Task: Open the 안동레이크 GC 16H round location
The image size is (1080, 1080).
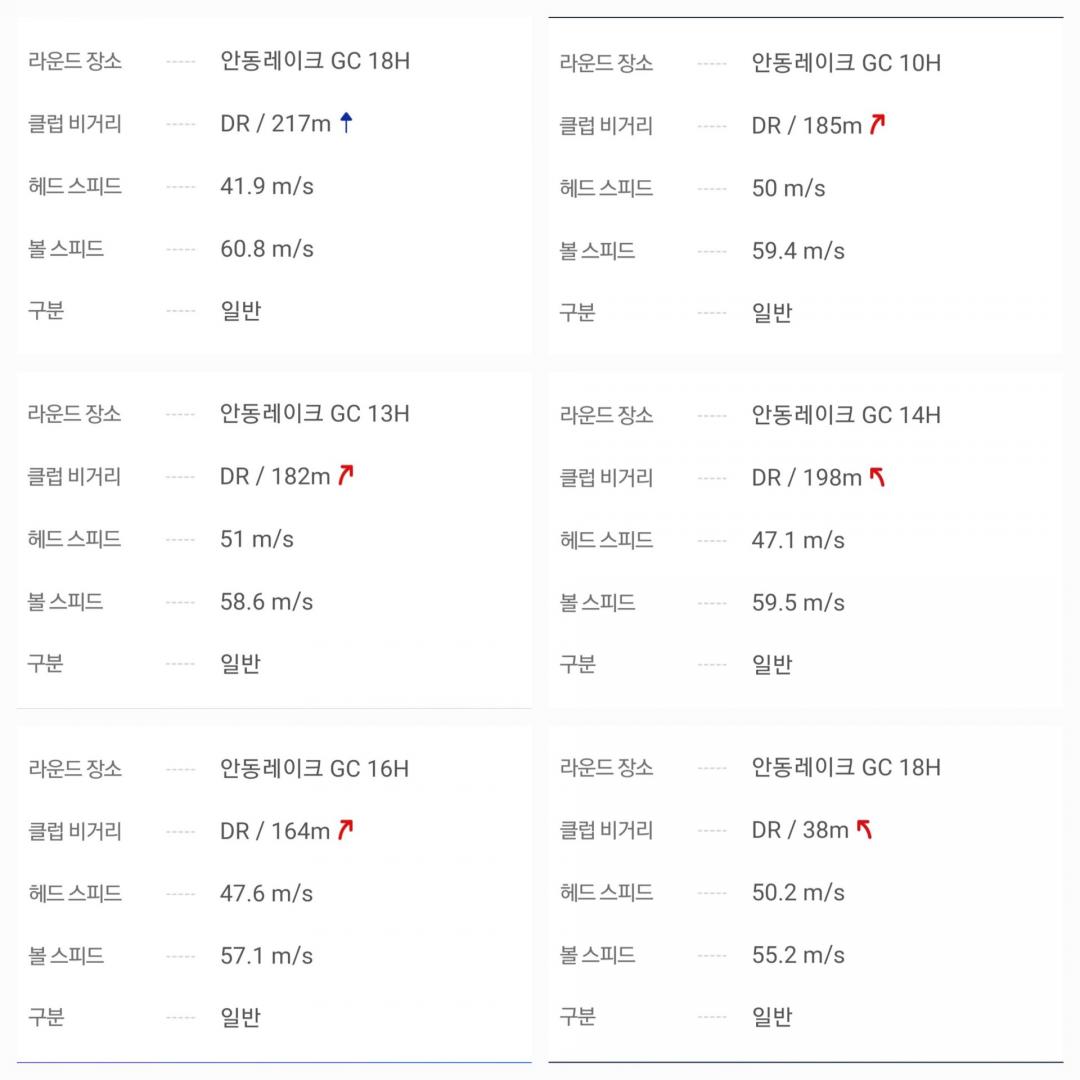Action: 315,768
